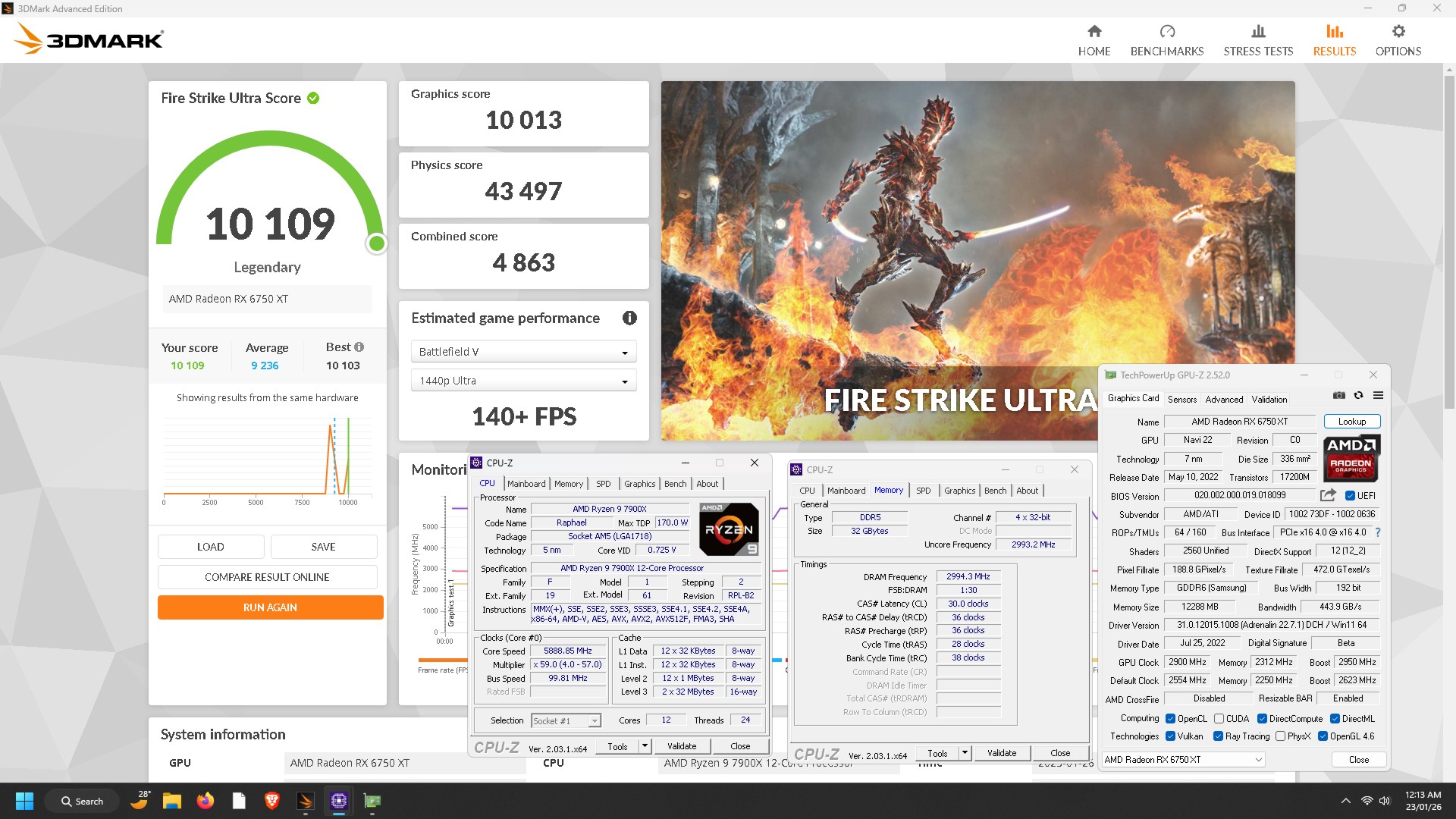Open 3DMark Options gear
This screenshot has width=1456, height=819.
(x=1398, y=40)
